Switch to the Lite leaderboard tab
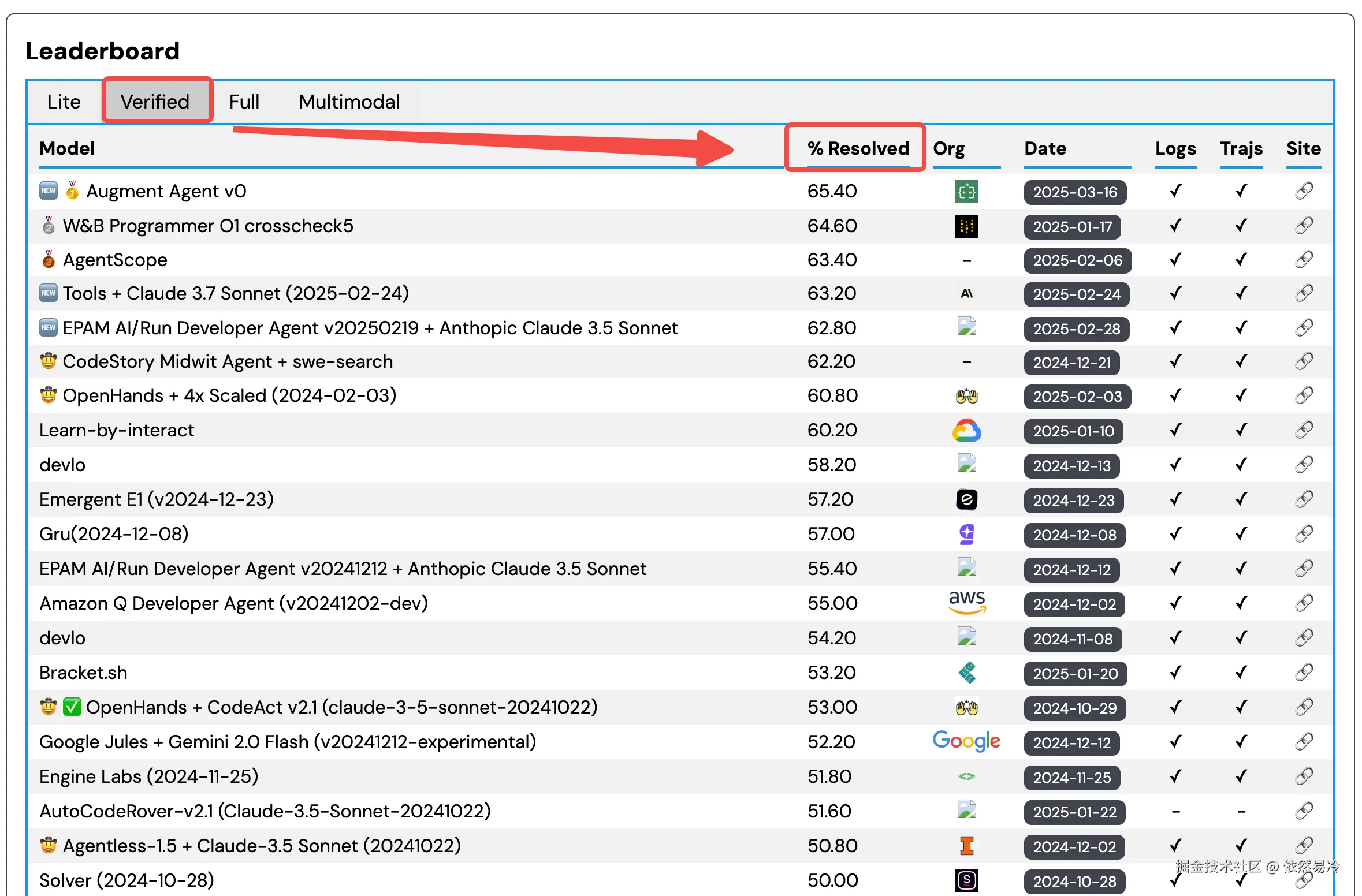Image resolution: width=1362 pixels, height=896 pixels. [x=64, y=102]
